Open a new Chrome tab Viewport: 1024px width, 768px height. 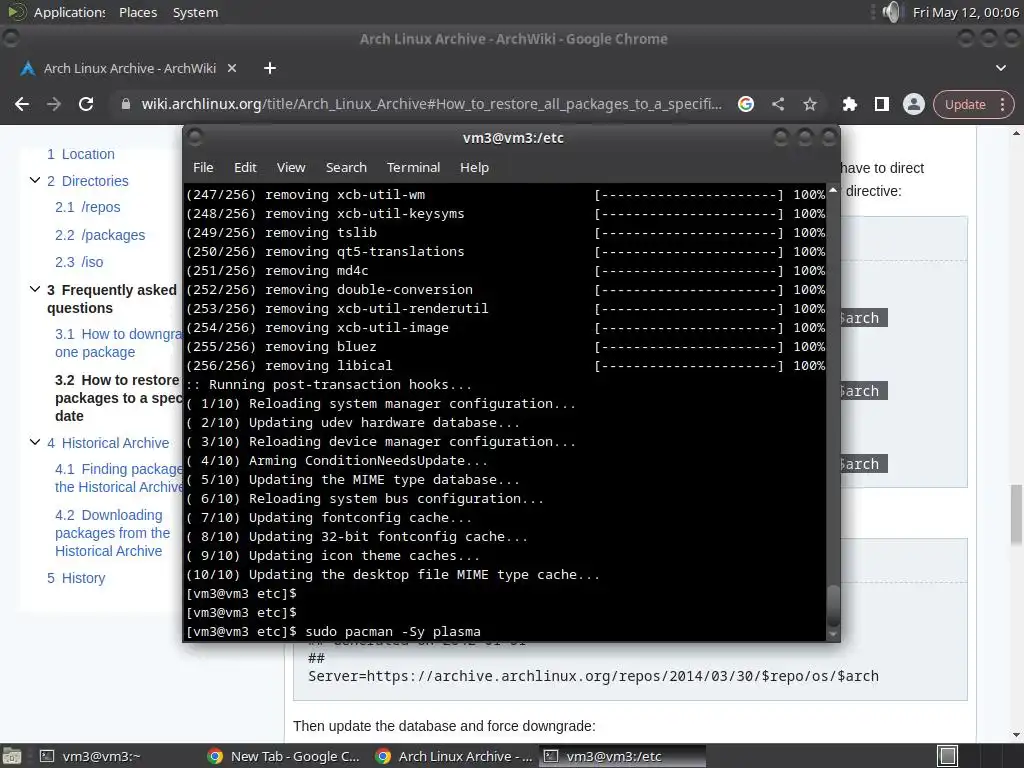click(x=270, y=68)
